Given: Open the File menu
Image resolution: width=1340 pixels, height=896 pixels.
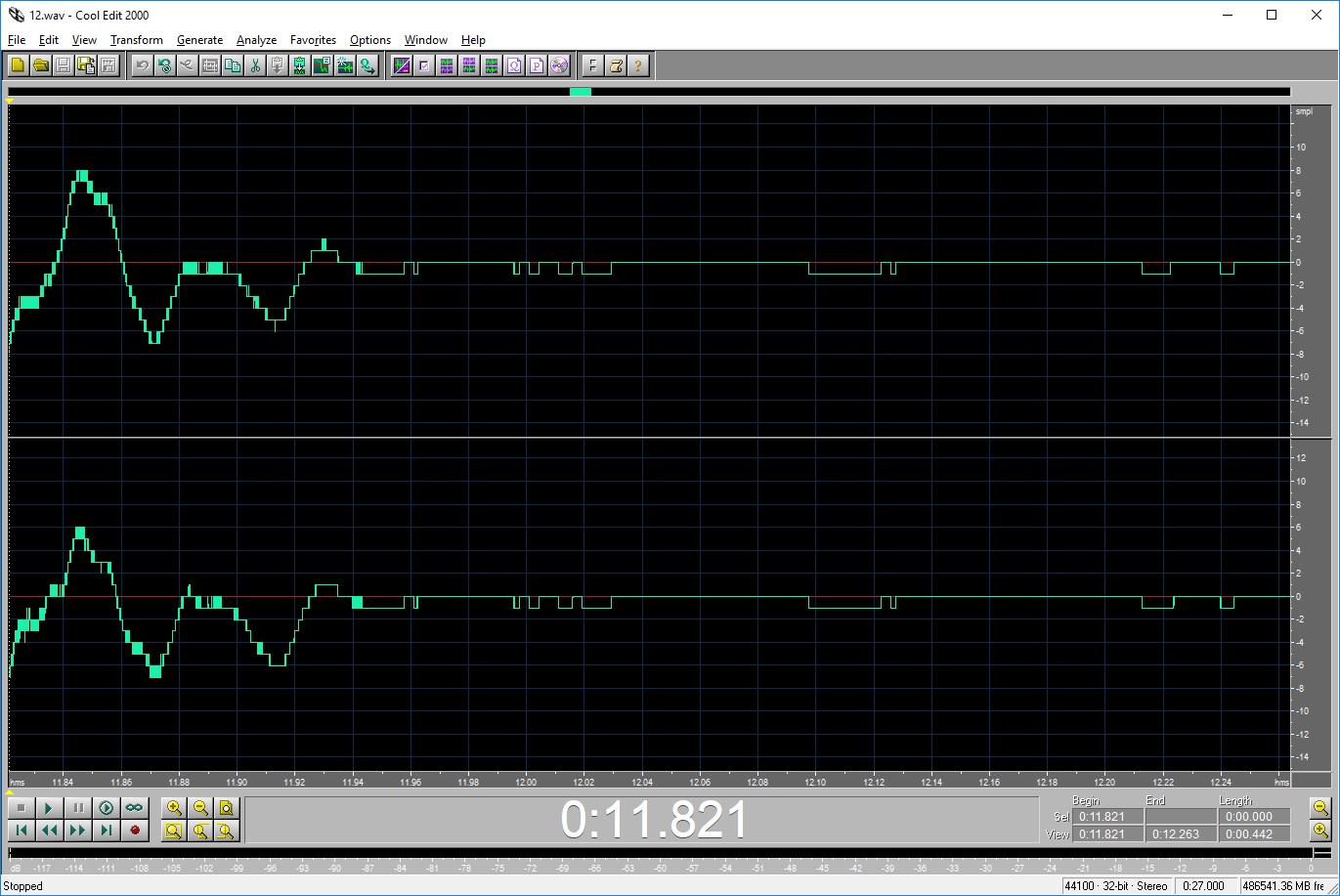Looking at the screenshot, I should pyautogui.click(x=17, y=40).
